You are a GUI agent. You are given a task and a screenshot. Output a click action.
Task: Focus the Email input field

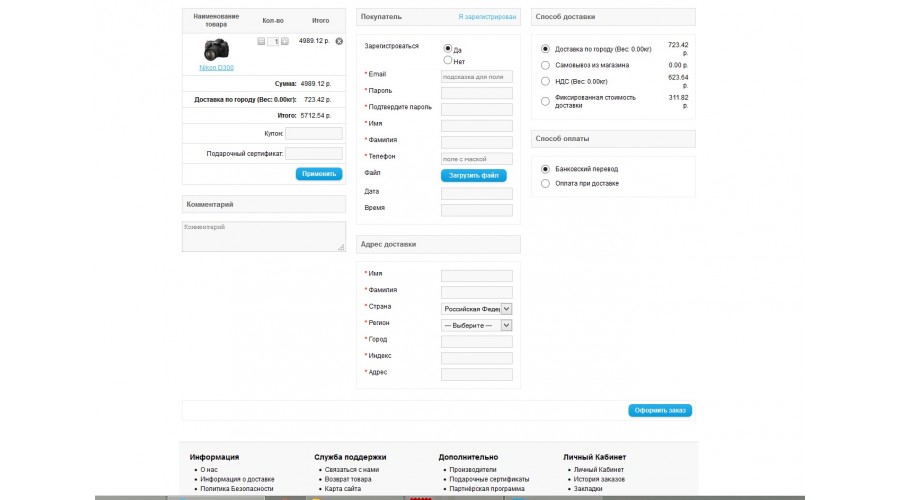point(476,77)
